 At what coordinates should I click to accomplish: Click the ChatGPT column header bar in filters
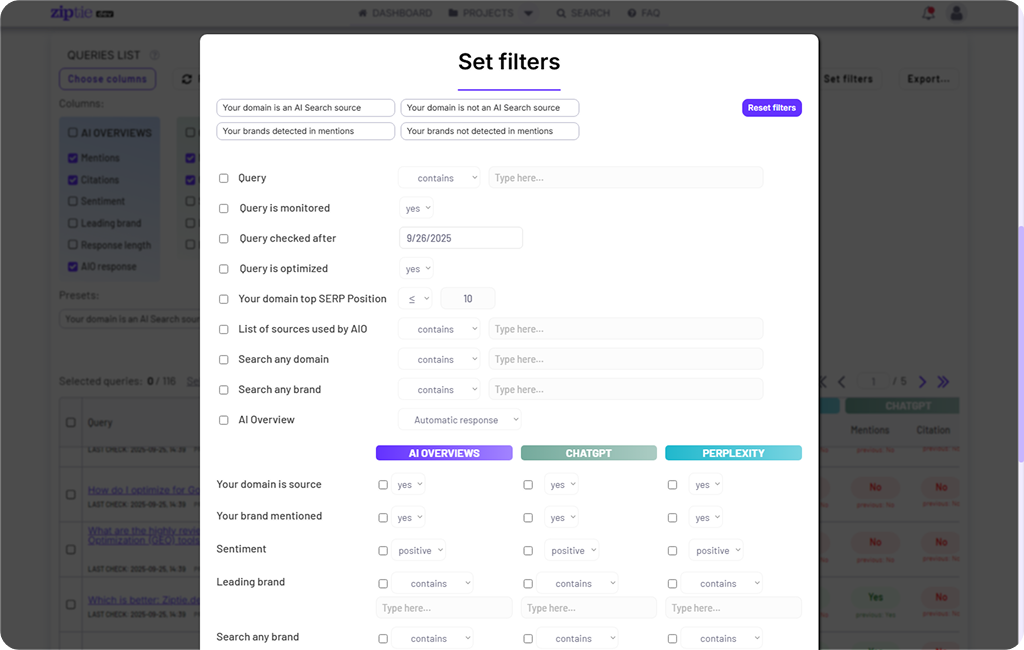[588, 453]
